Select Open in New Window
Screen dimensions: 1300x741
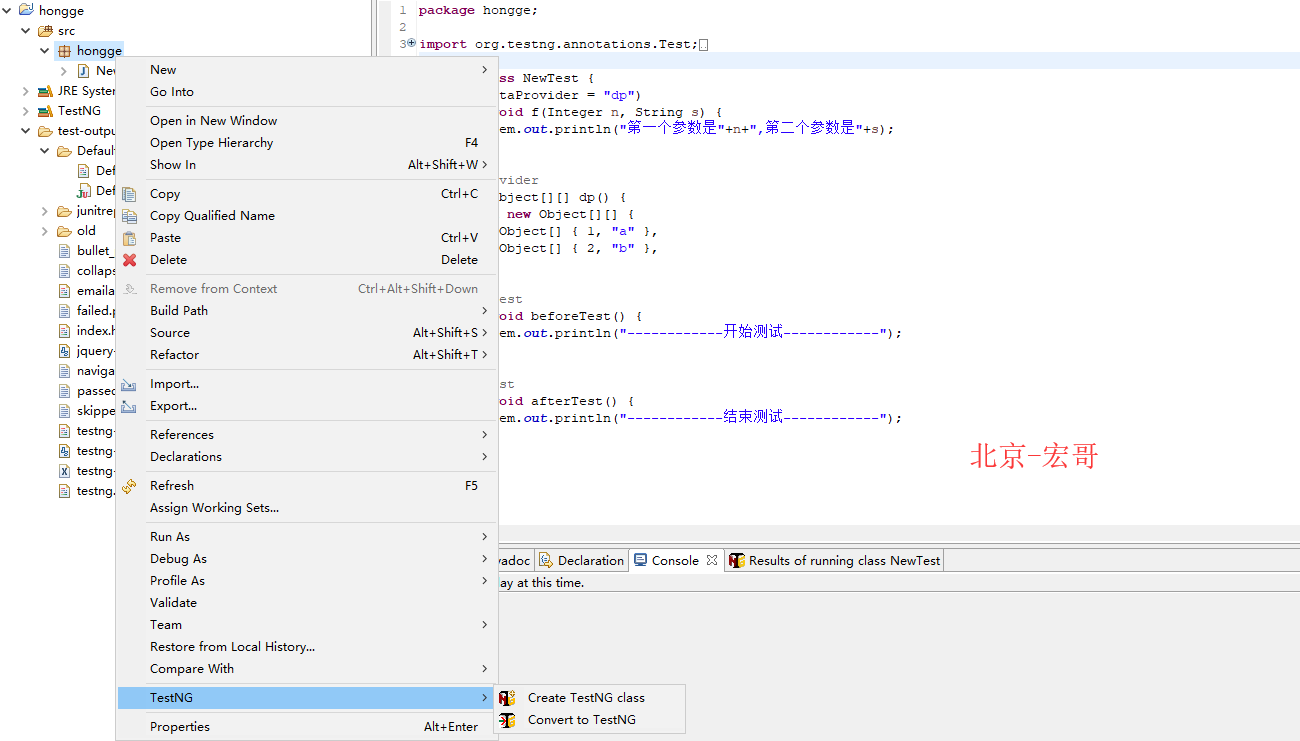click(306, 121)
